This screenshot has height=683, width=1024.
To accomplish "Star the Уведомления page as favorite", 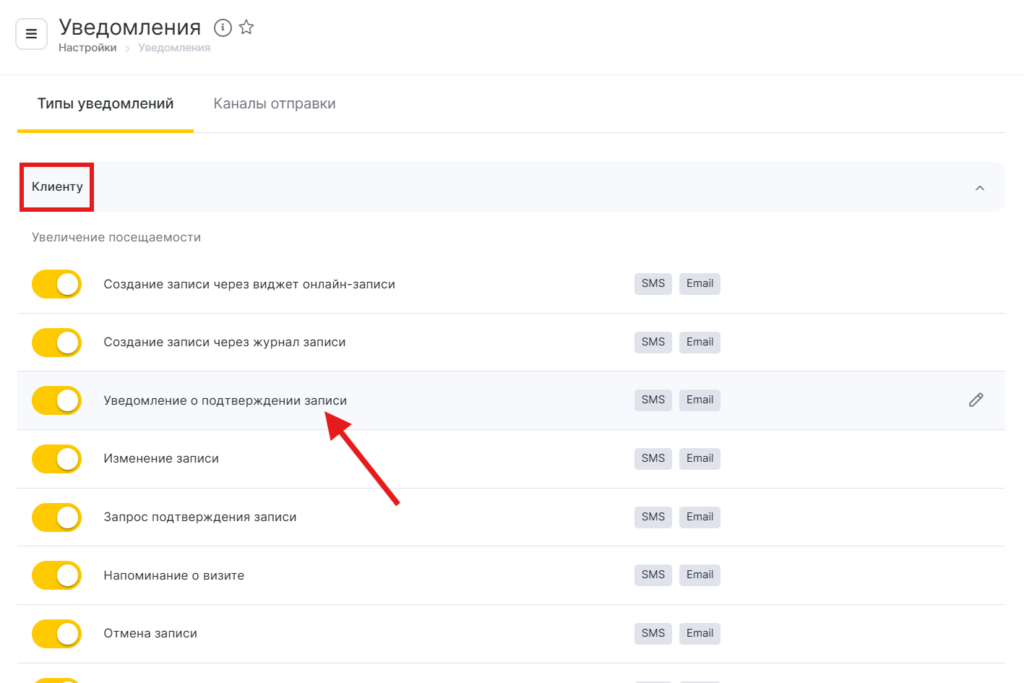I will point(247,28).
